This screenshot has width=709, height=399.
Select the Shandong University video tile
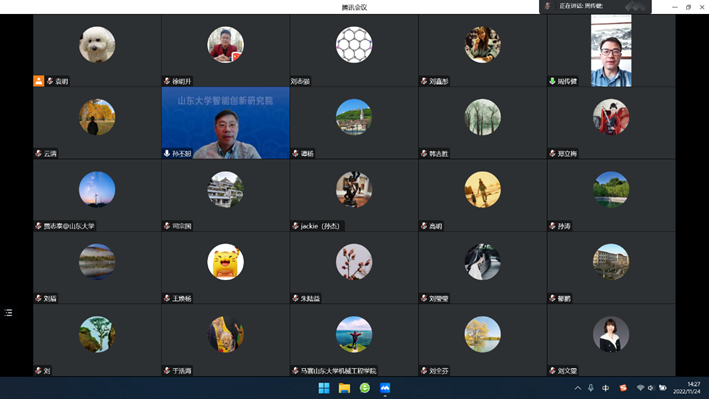225,123
